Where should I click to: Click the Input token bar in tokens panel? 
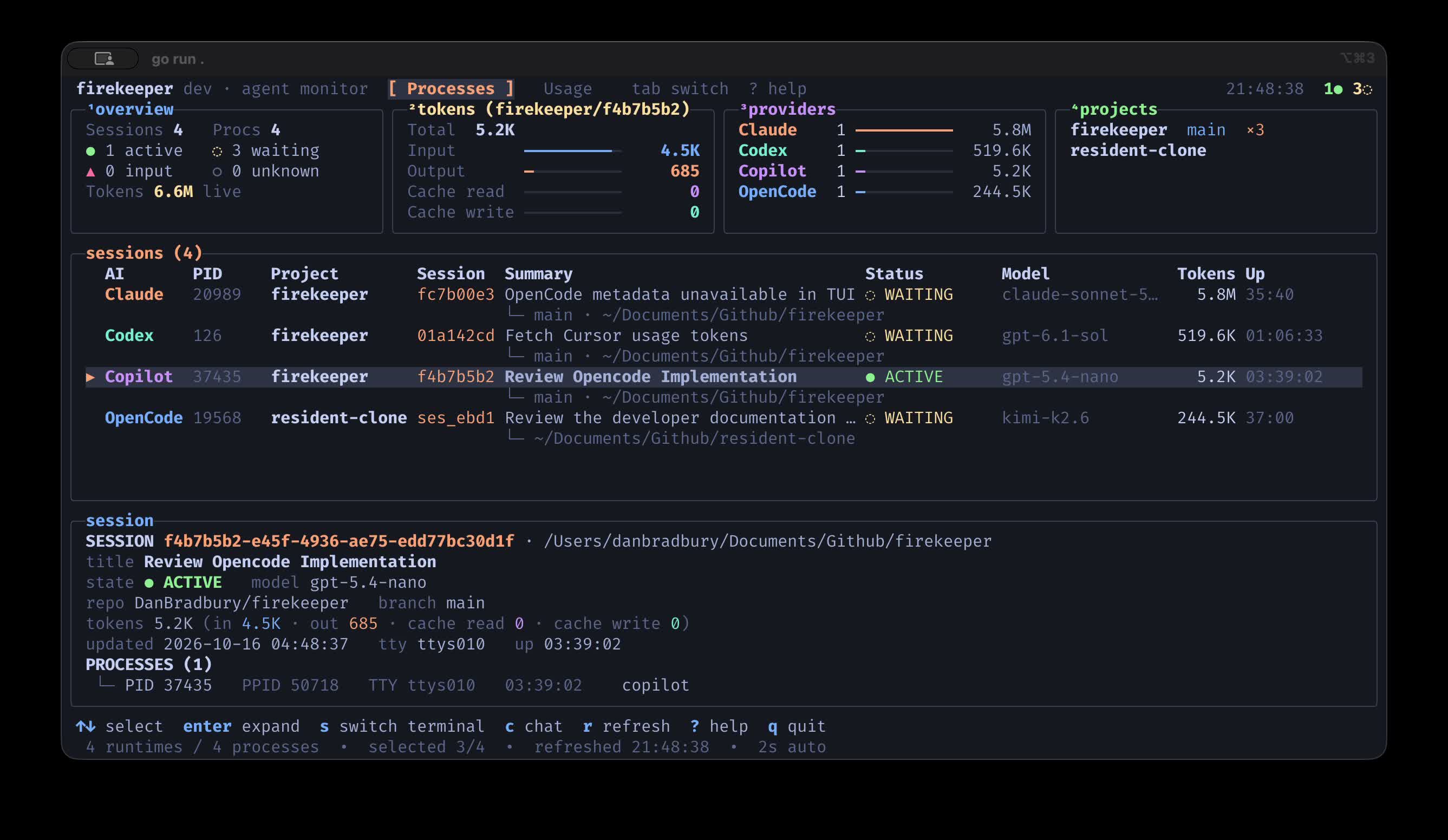pos(572,151)
